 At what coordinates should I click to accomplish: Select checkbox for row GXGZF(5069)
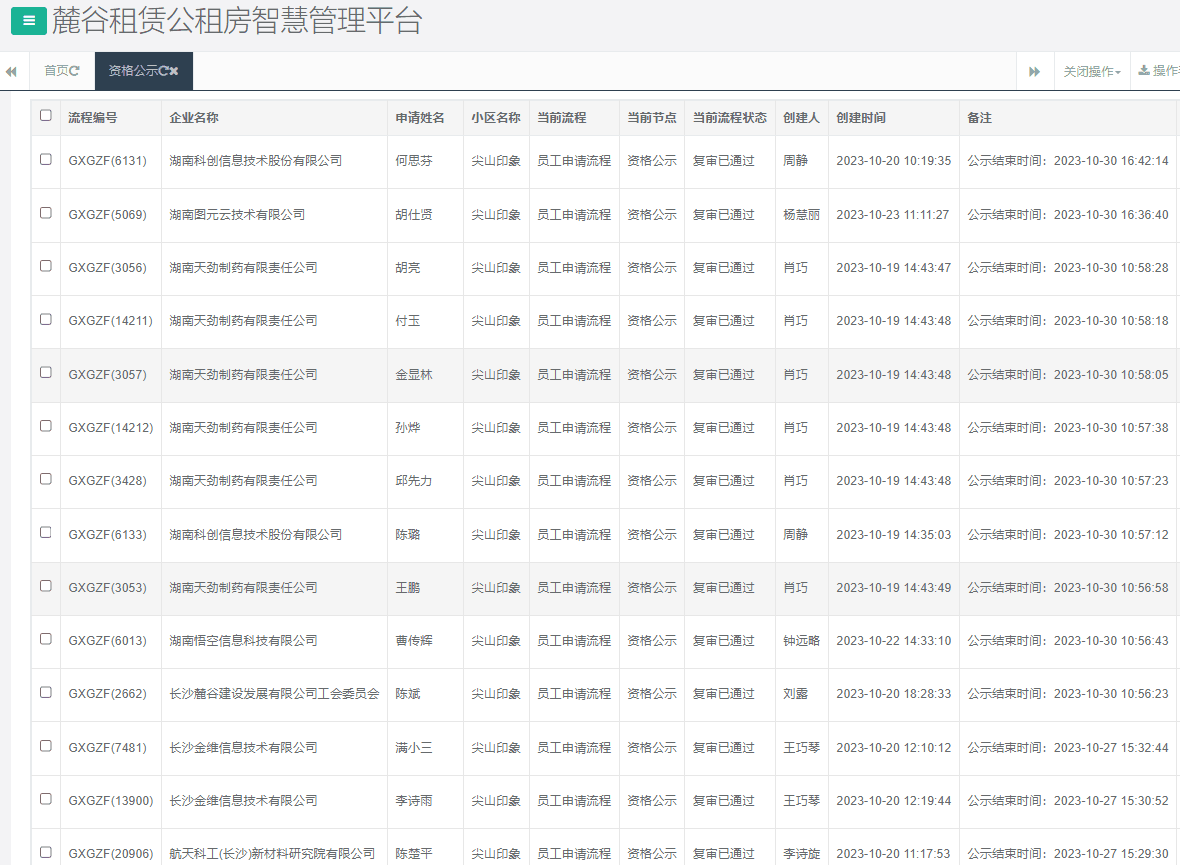point(46,213)
